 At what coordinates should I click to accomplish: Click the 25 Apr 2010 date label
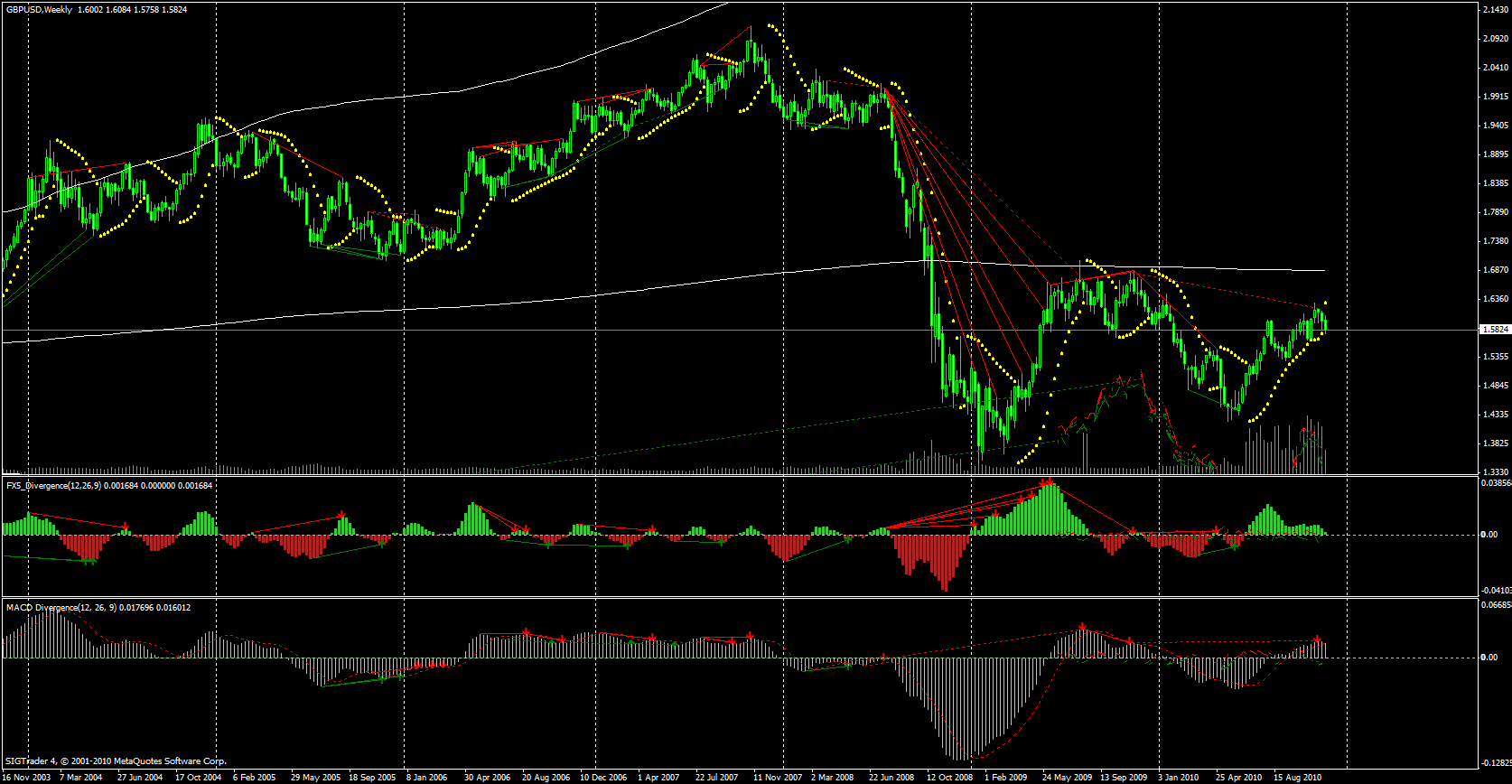[x=1238, y=777]
